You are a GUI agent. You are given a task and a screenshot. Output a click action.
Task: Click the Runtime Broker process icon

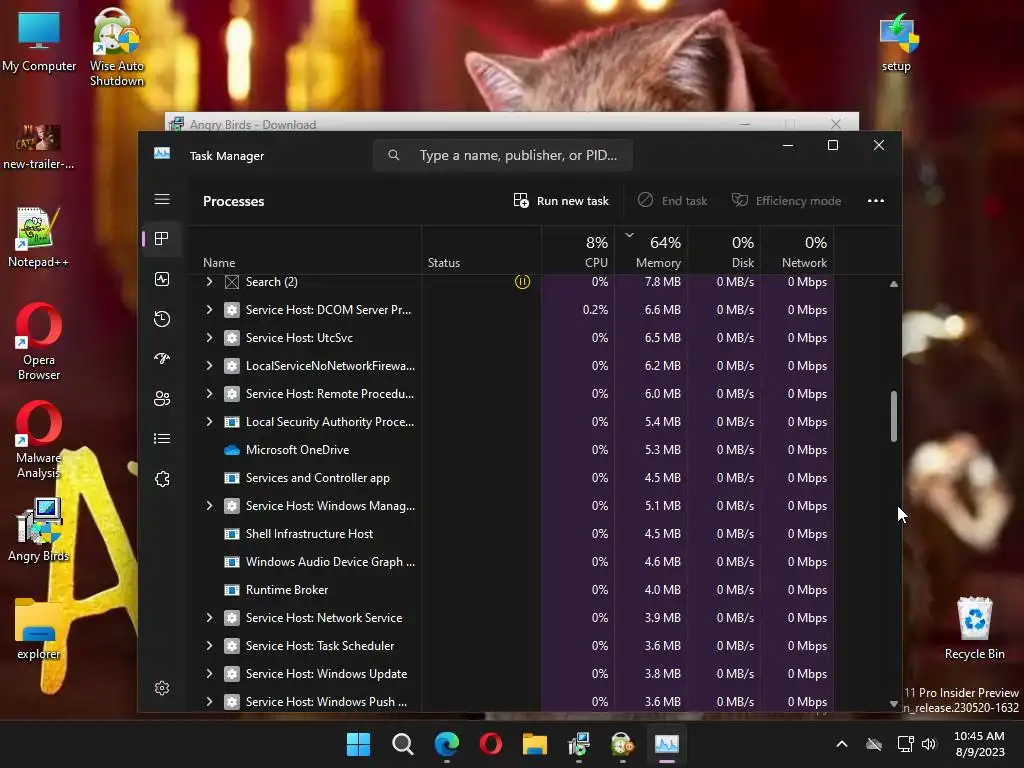coord(232,590)
